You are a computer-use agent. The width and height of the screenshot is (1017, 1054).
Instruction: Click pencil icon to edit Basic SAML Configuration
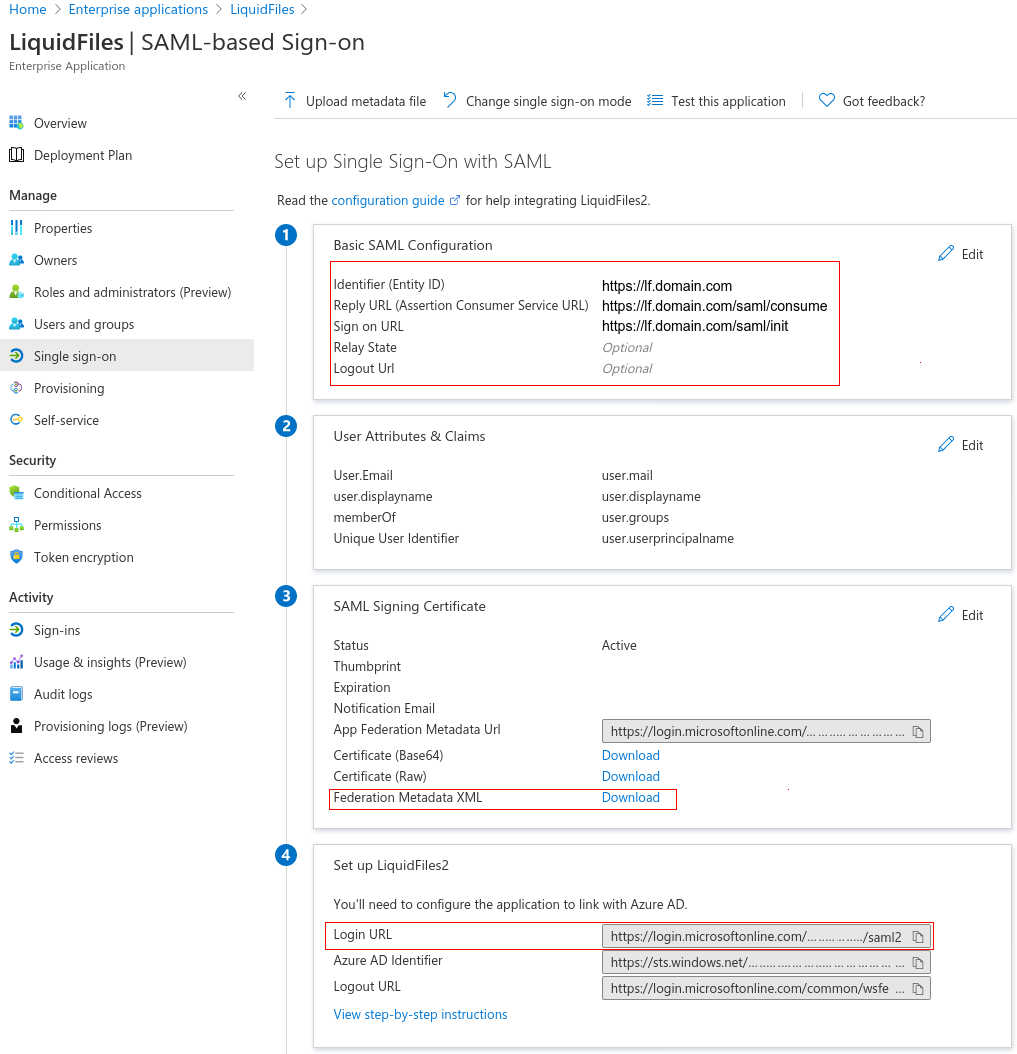[946, 254]
